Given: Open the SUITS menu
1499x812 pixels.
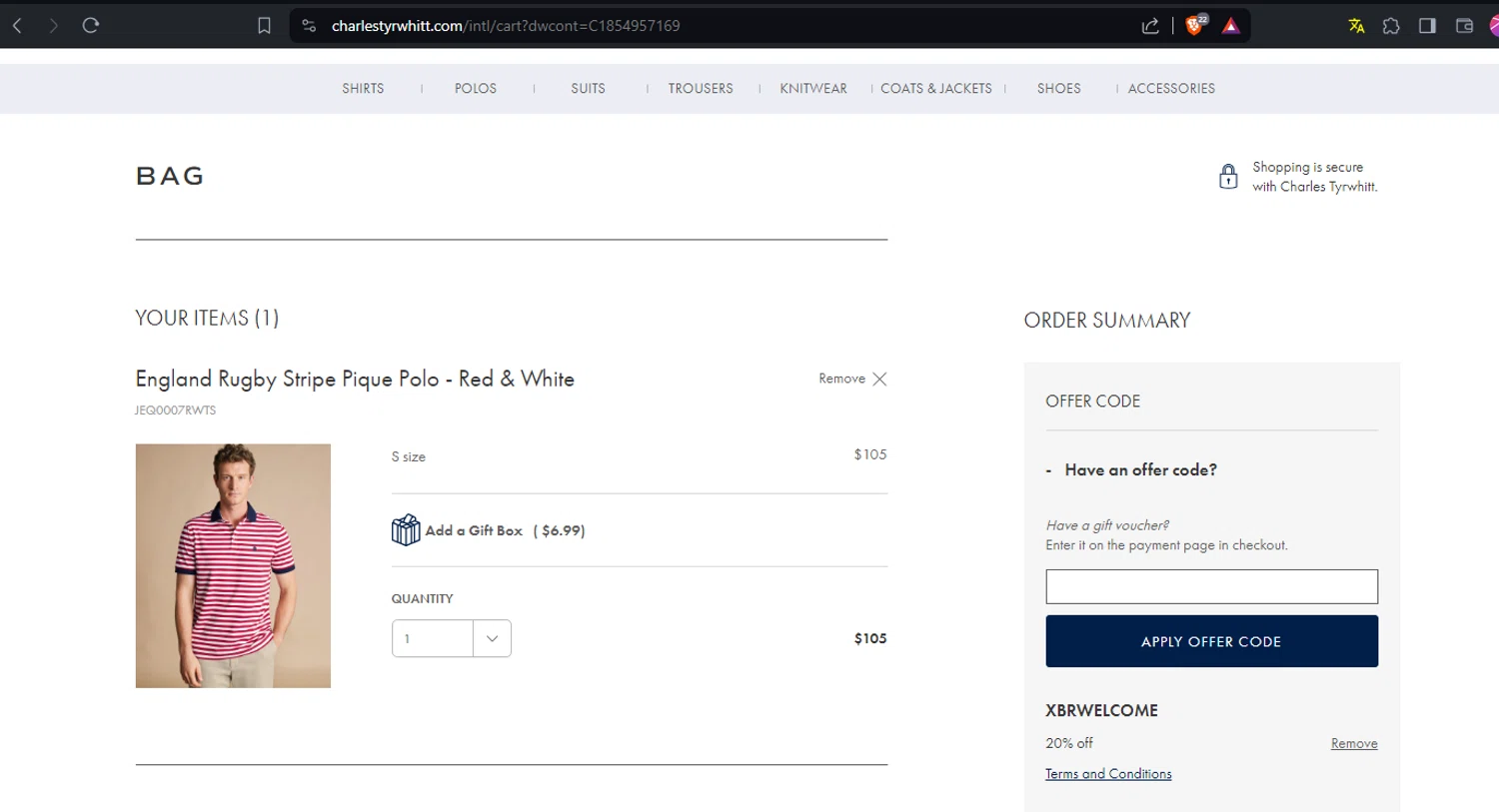Looking at the screenshot, I should [588, 89].
